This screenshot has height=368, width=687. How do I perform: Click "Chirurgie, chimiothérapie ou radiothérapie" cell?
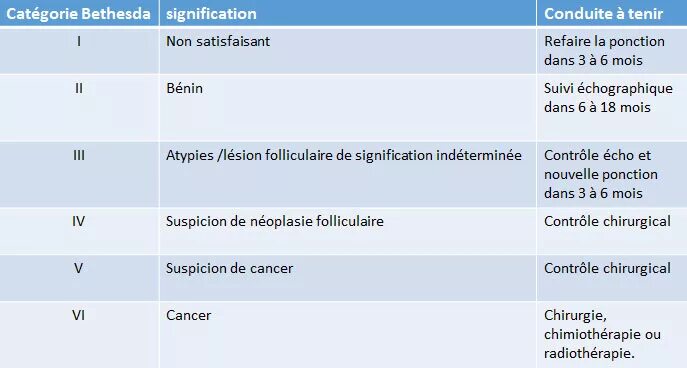tap(612, 335)
